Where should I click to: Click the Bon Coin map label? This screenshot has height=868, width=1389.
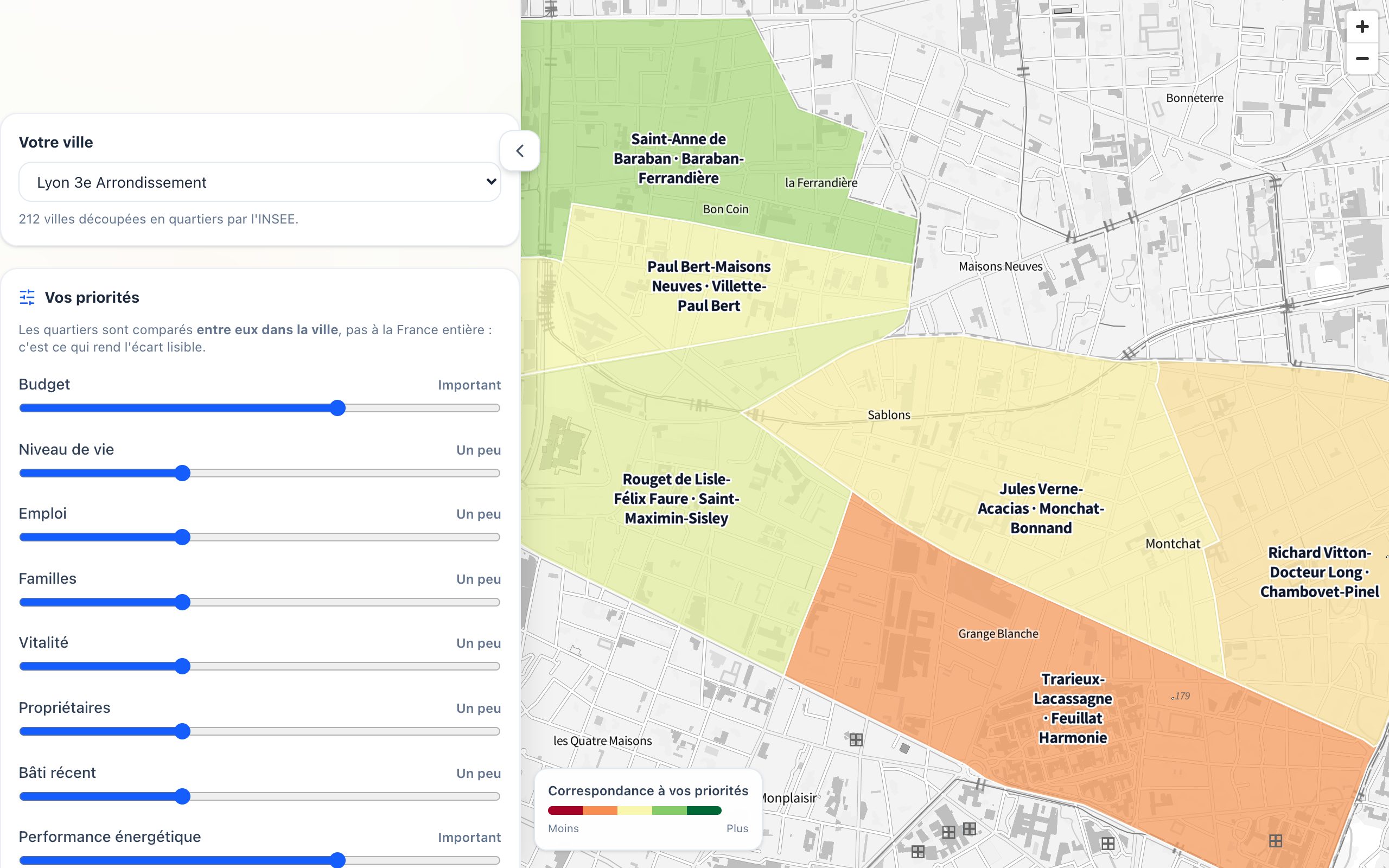pyautogui.click(x=725, y=209)
